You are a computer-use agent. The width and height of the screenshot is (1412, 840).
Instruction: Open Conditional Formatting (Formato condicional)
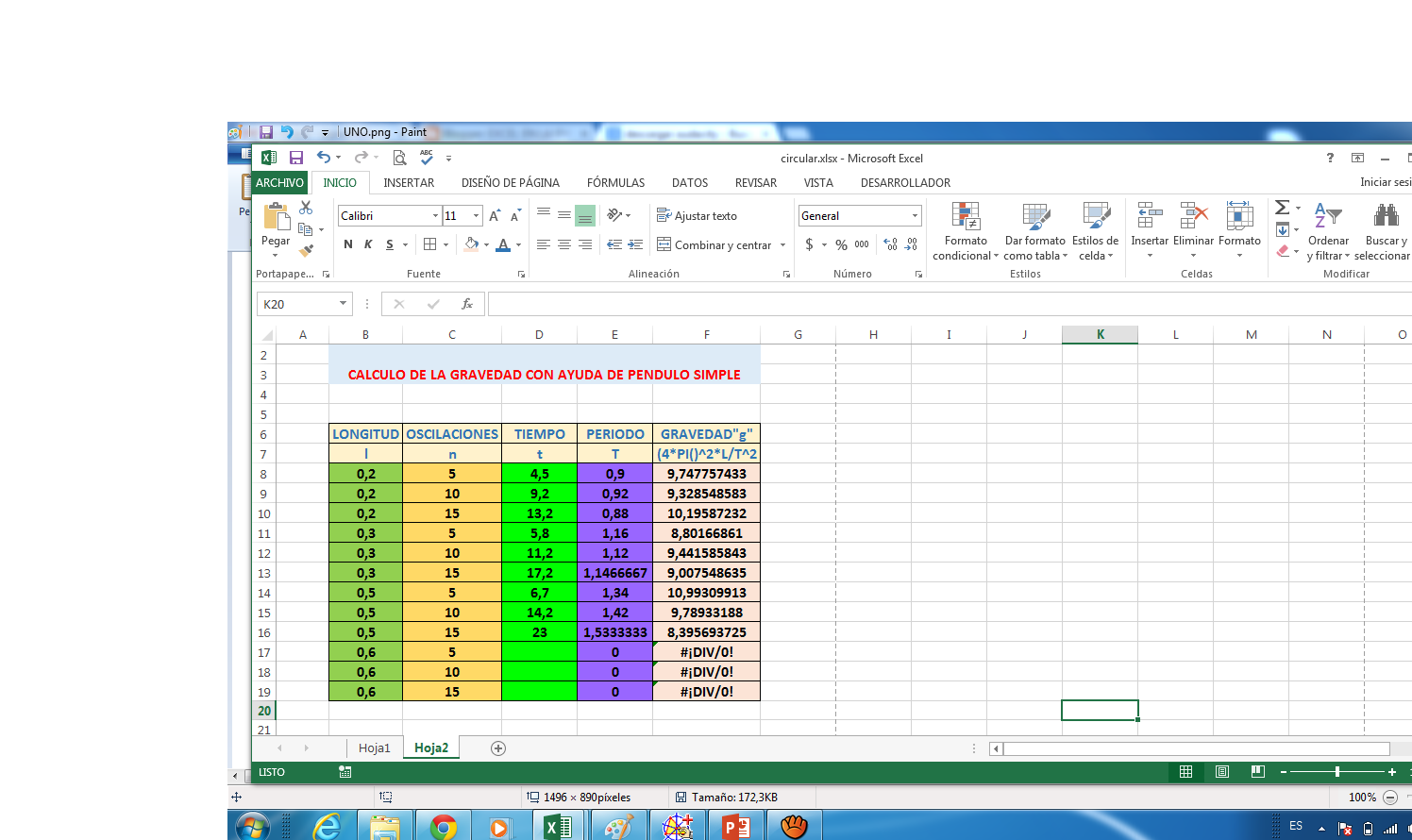point(965,231)
